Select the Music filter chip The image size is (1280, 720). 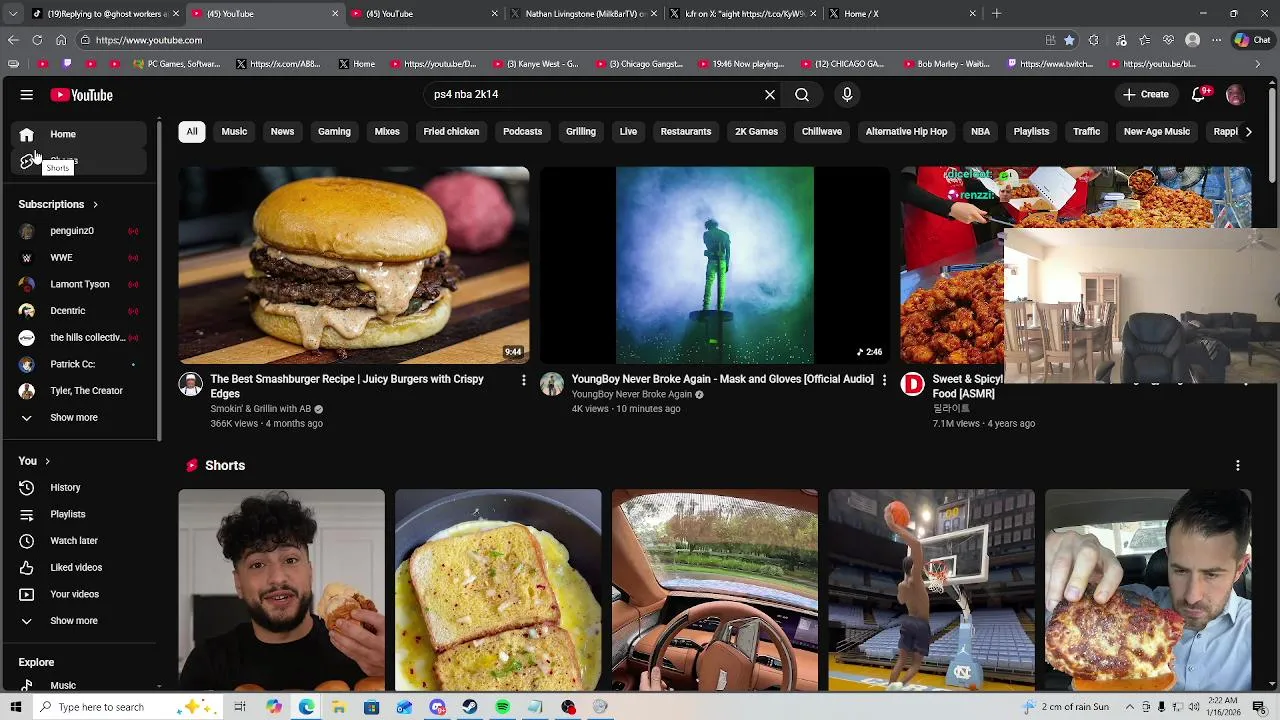point(234,131)
